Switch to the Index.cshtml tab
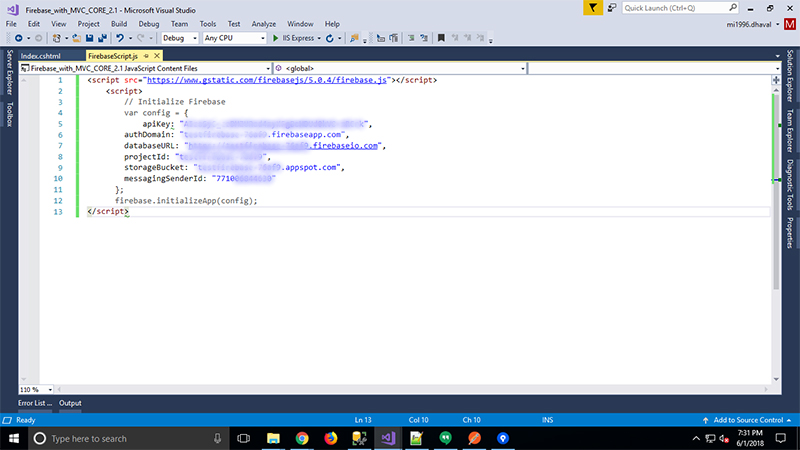800x450 pixels. point(42,56)
